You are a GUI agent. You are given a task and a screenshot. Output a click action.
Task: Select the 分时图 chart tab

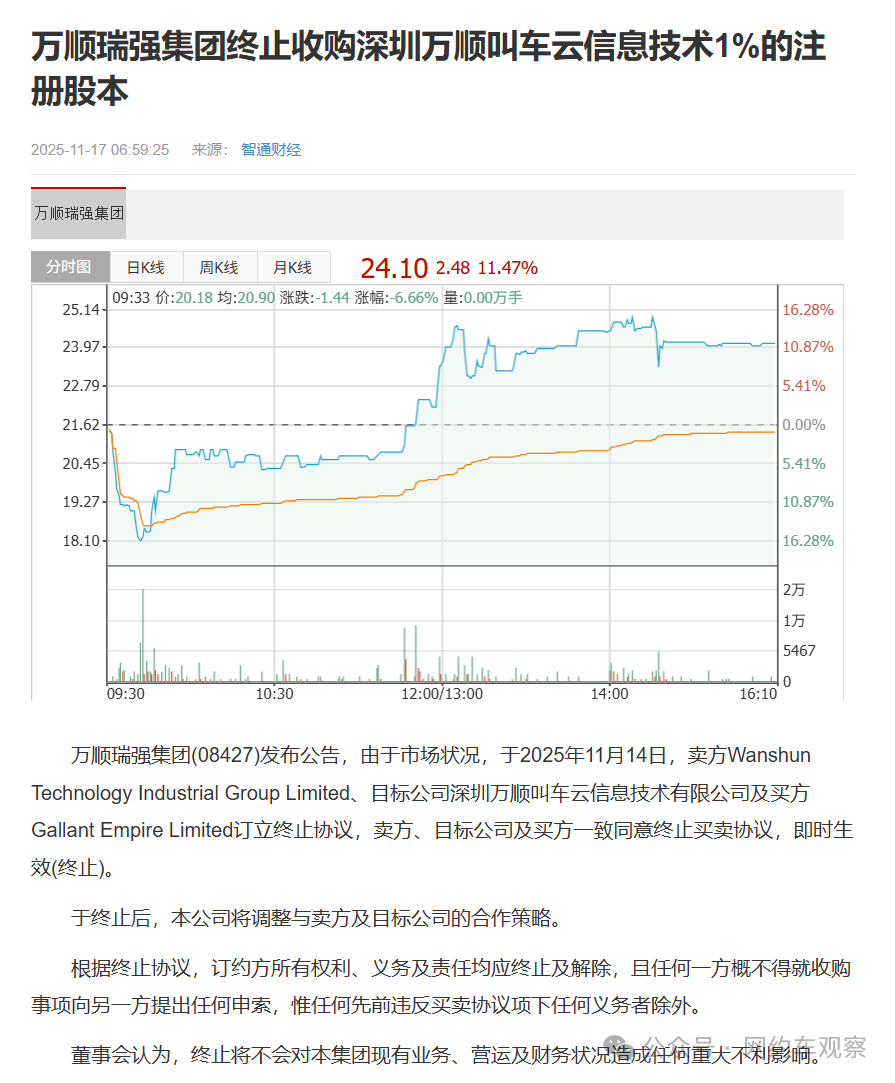pos(68,267)
